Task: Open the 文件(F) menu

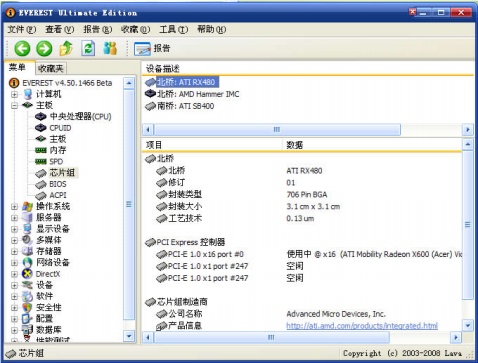Action: coord(22,30)
